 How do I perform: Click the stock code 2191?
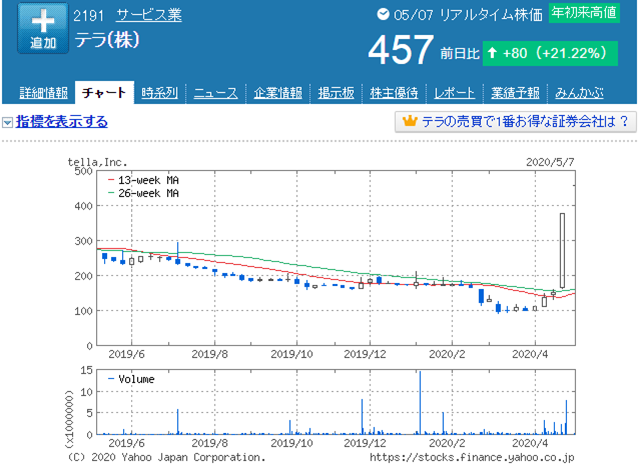pos(89,16)
